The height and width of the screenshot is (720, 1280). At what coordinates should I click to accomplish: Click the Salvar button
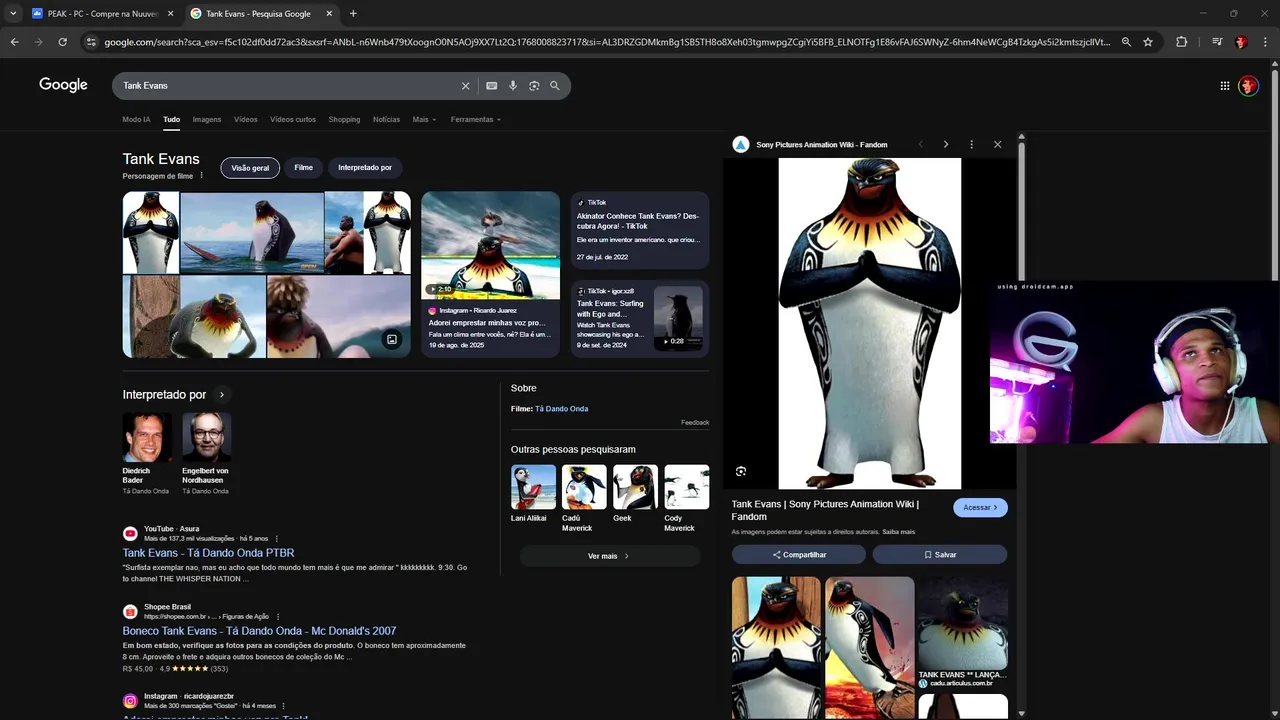pyautogui.click(x=940, y=554)
